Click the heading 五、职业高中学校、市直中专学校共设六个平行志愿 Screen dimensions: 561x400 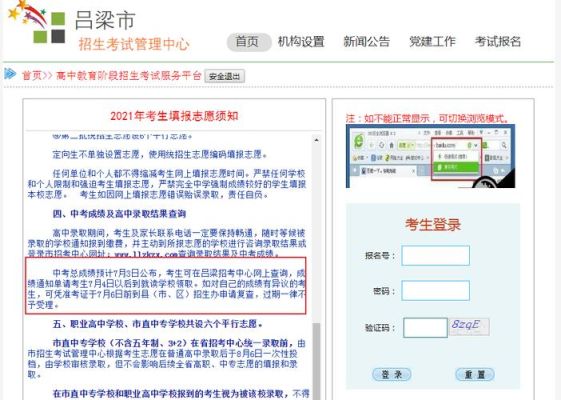[x=157, y=324]
